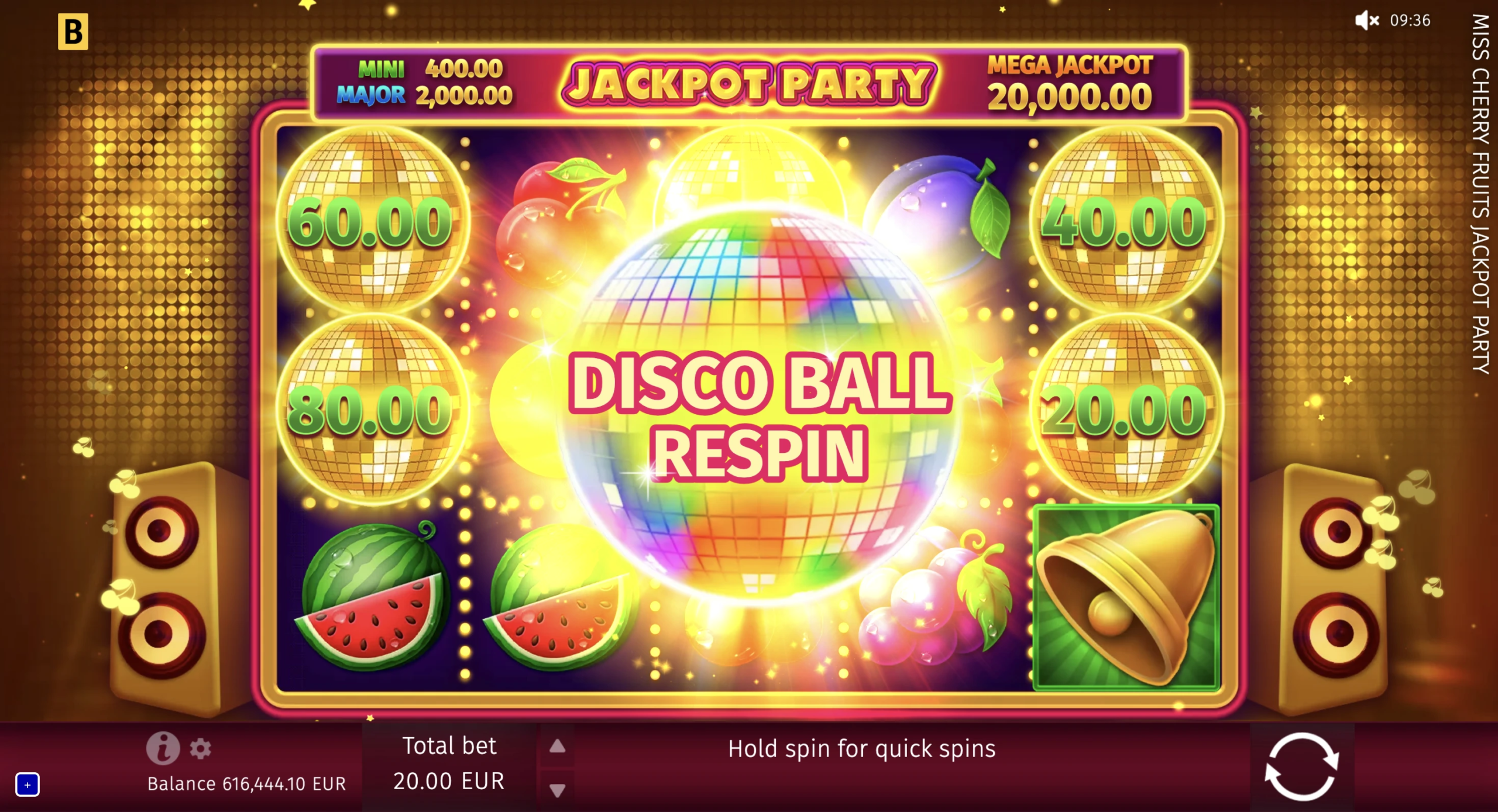1498x812 pixels.
Task: Click the 60.00 gold disco ball
Action: point(372,220)
